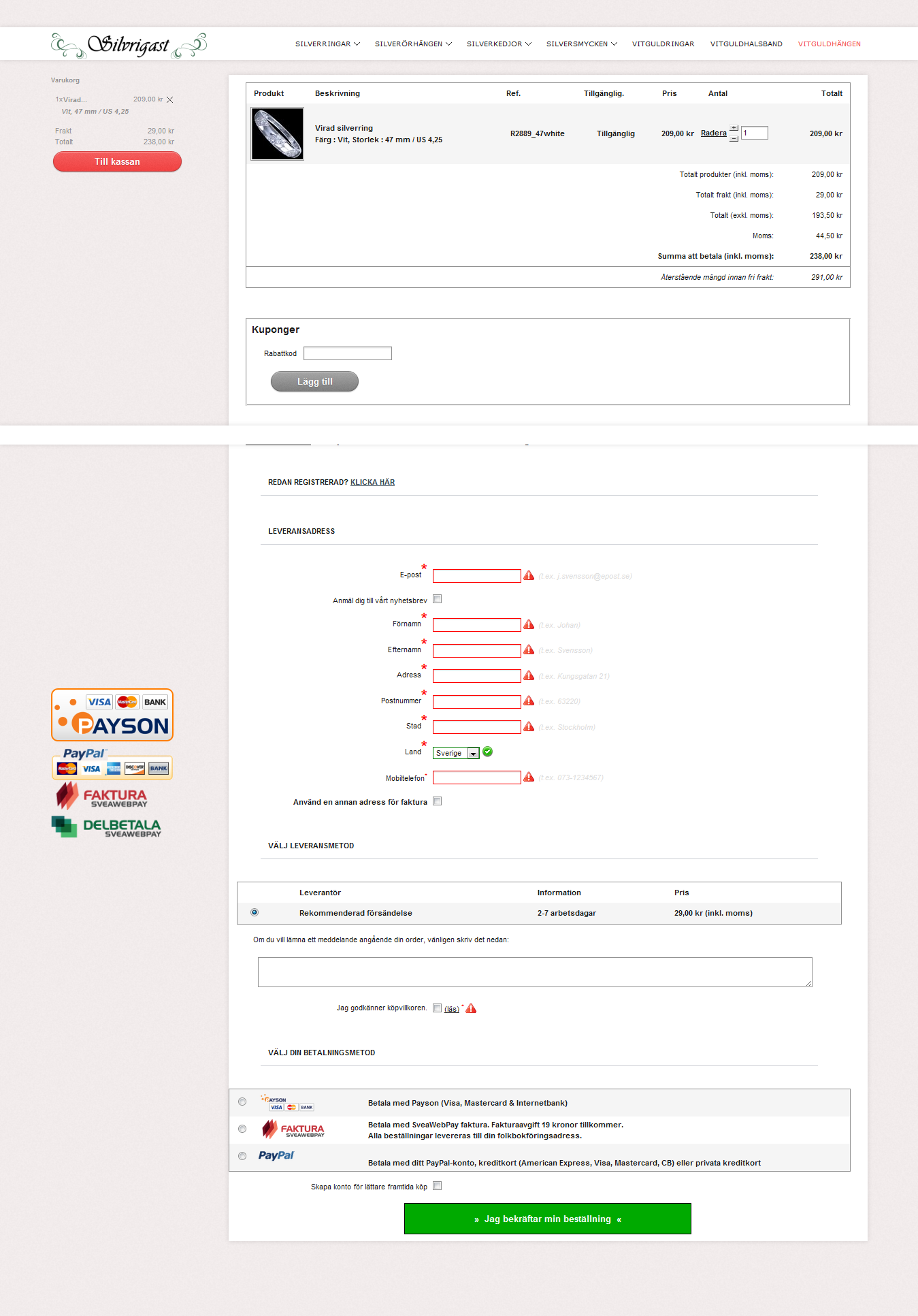Click the 'Radera' link in cart
This screenshot has width=918, height=1316.
pos(714,133)
